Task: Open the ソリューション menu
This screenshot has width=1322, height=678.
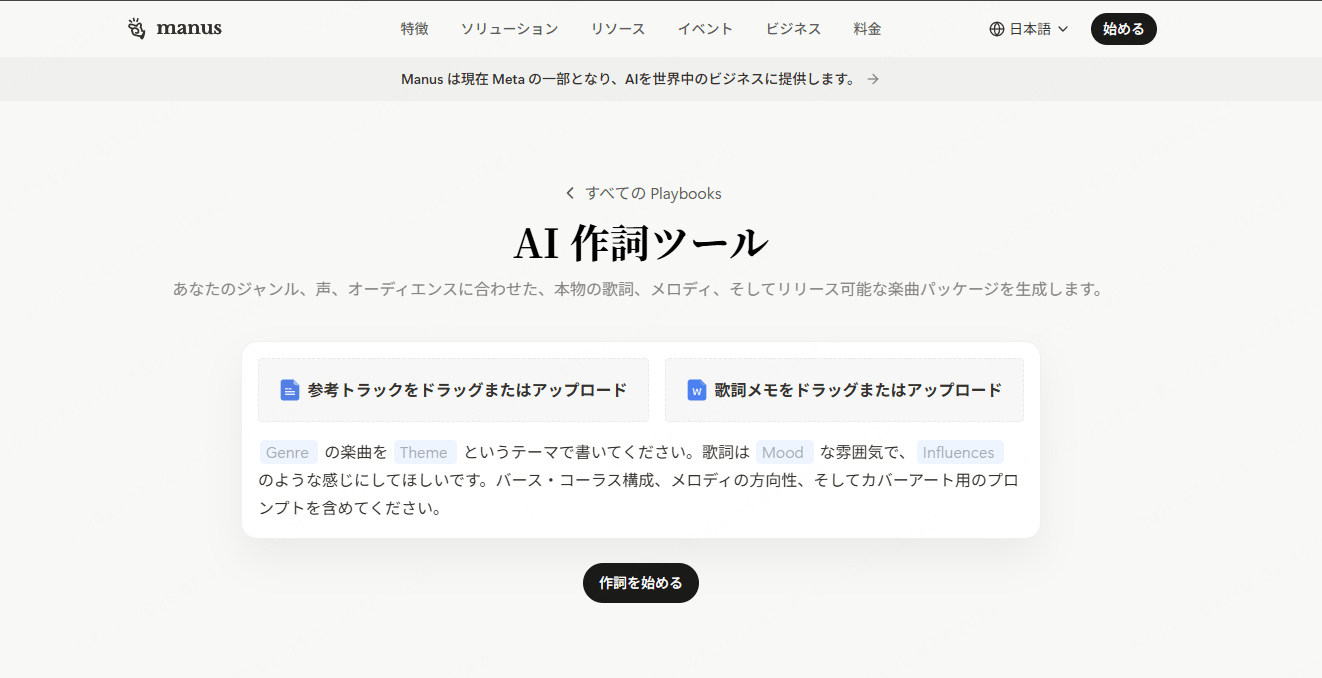Action: 509,29
